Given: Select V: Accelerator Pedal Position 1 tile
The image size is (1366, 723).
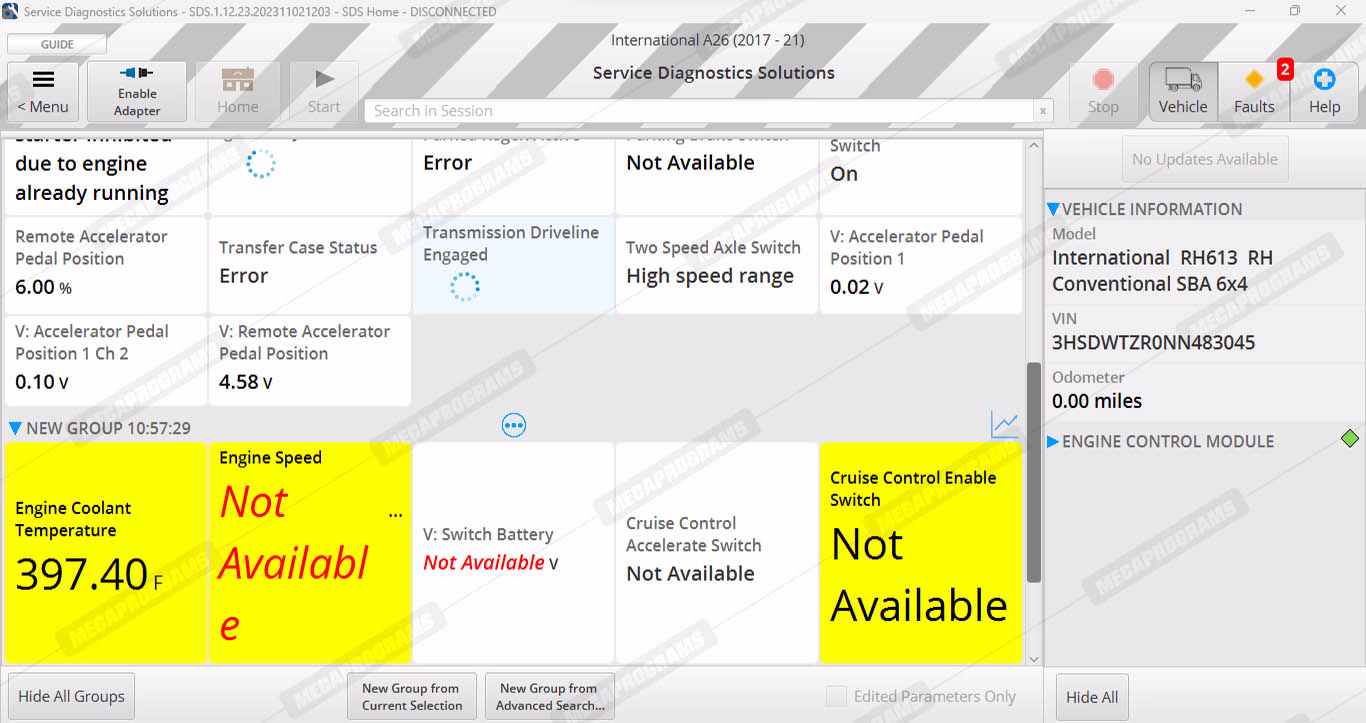Looking at the screenshot, I should 921,265.
